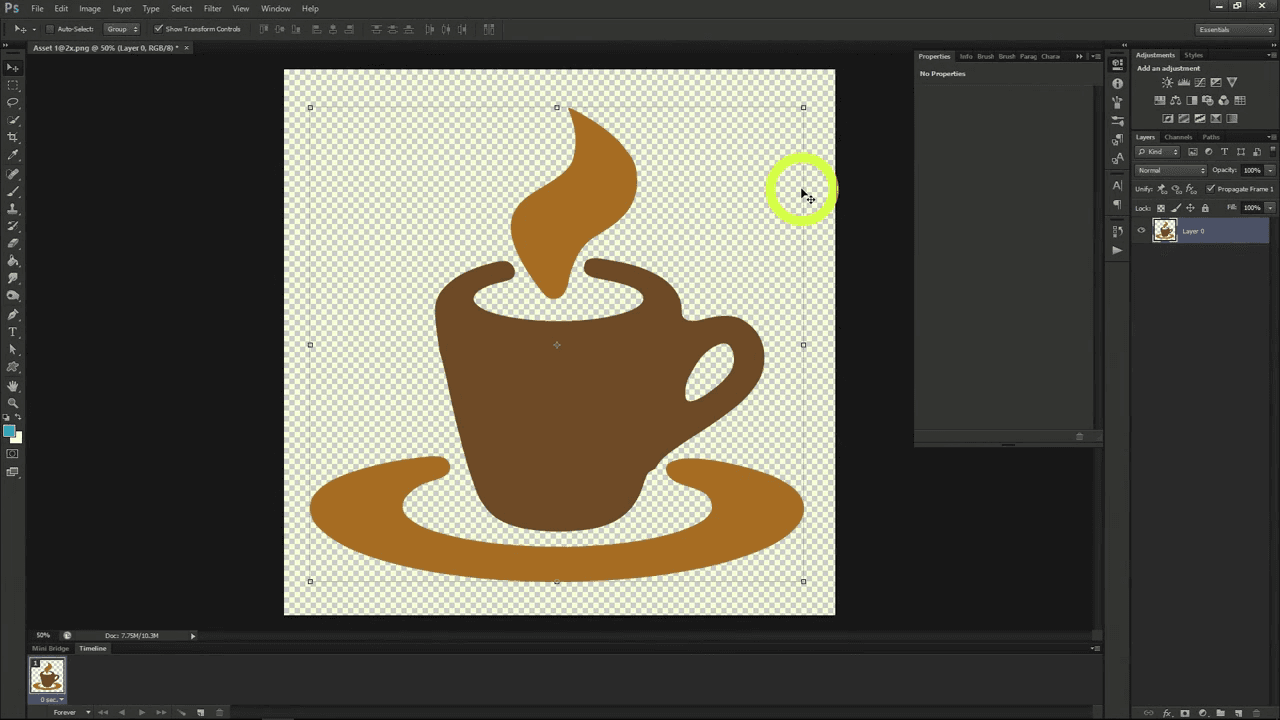1280x720 pixels.
Task: Add a Color Balance adjustment
Action: tap(1175, 101)
